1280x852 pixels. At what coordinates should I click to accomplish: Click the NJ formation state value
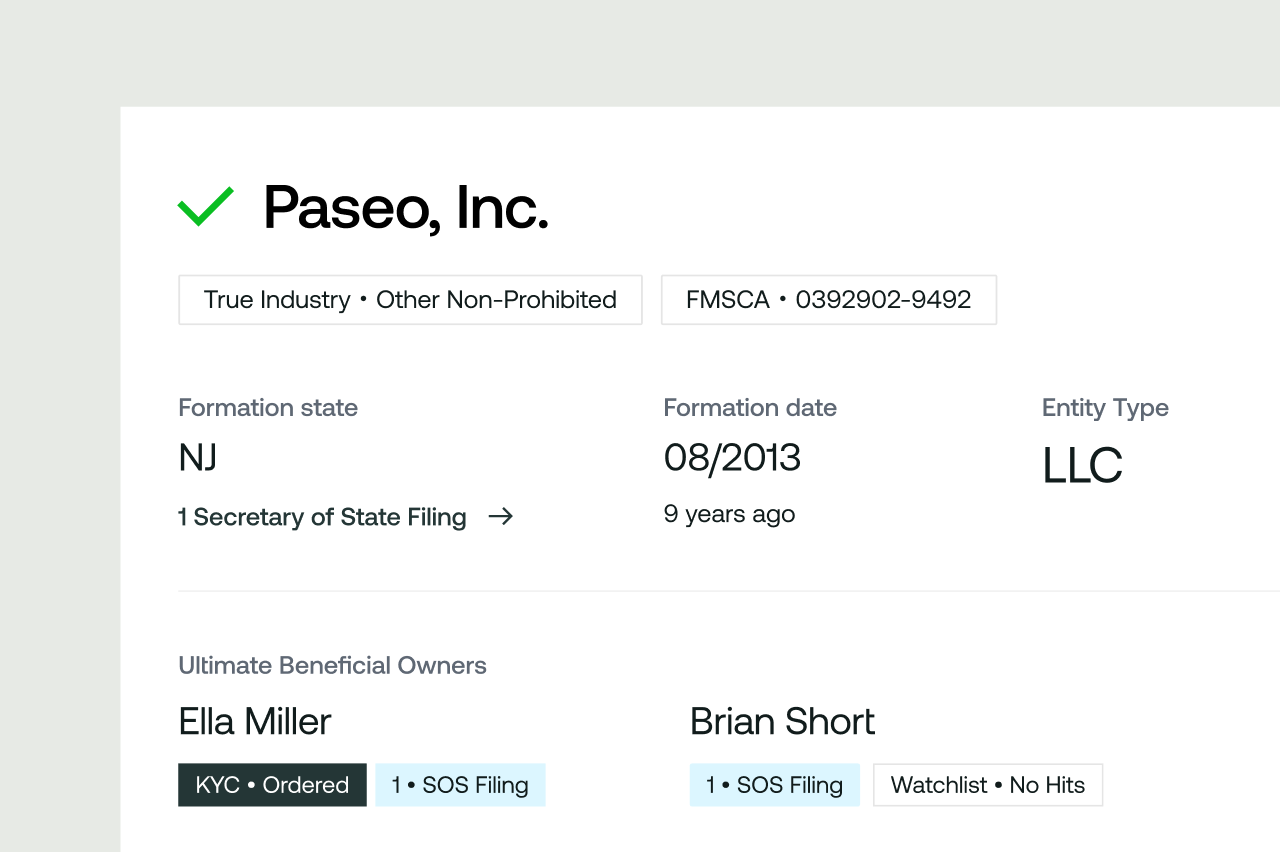198,458
